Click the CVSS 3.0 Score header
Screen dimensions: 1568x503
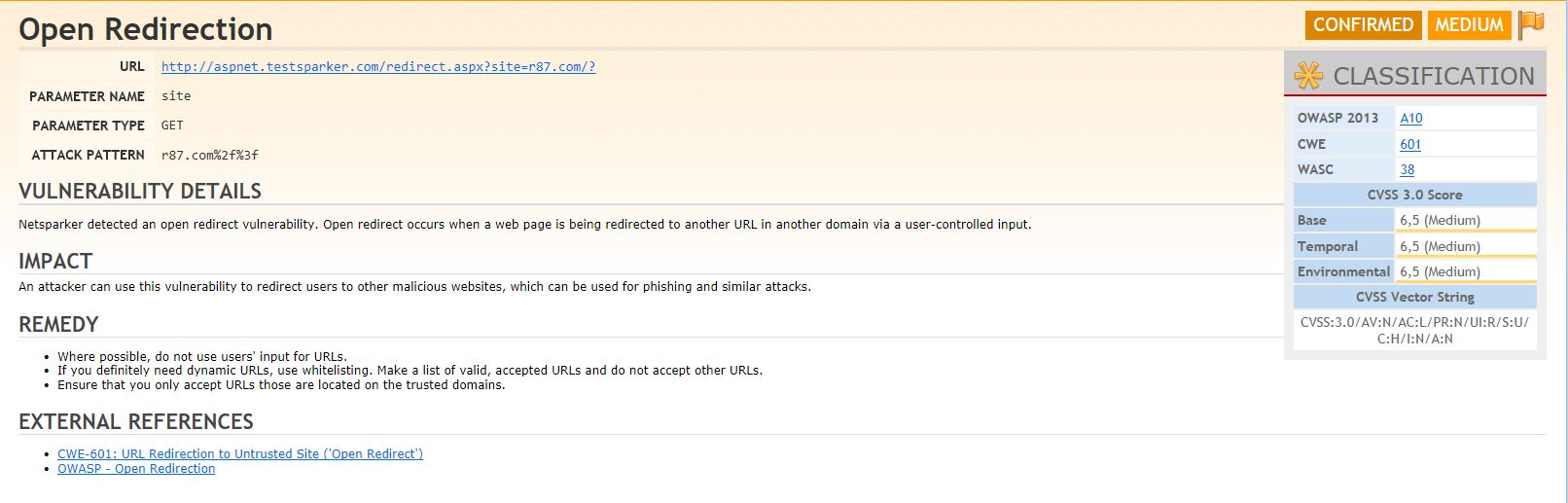(x=1414, y=195)
